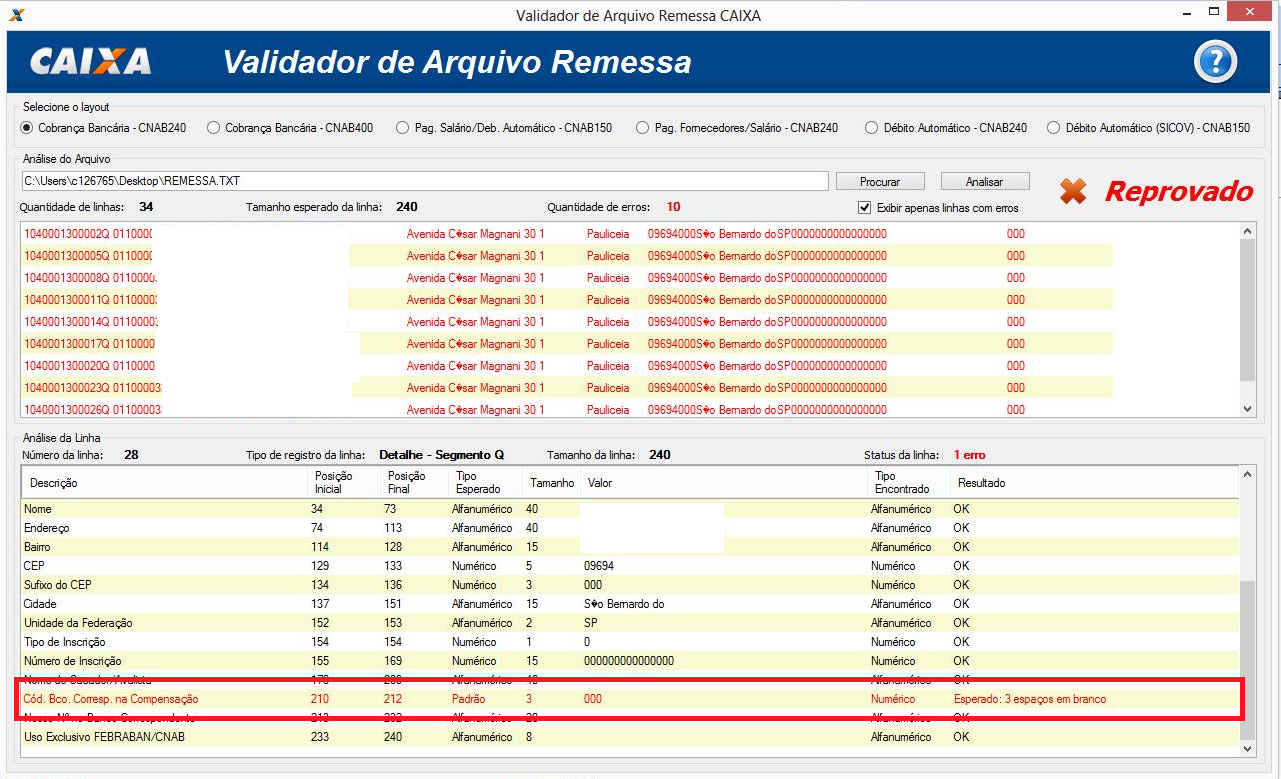Select the Sufixo do CEP row

[x=630, y=585]
